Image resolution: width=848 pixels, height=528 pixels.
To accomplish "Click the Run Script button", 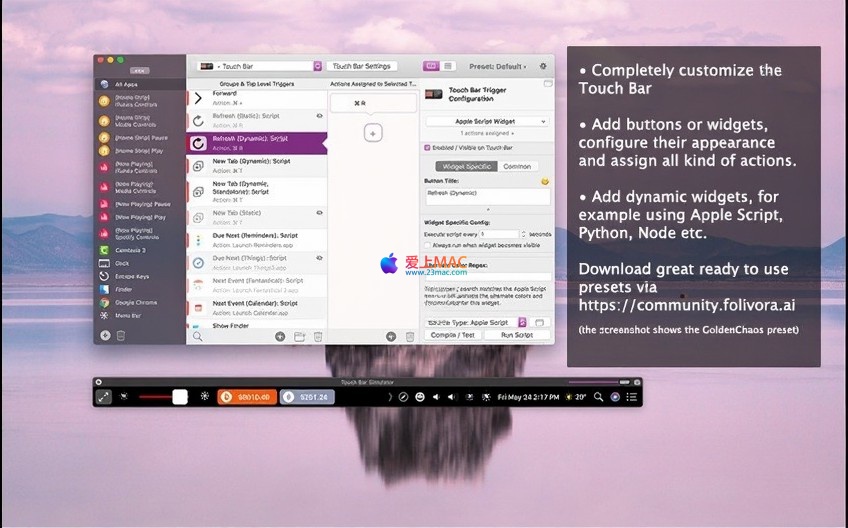I will [x=517, y=335].
